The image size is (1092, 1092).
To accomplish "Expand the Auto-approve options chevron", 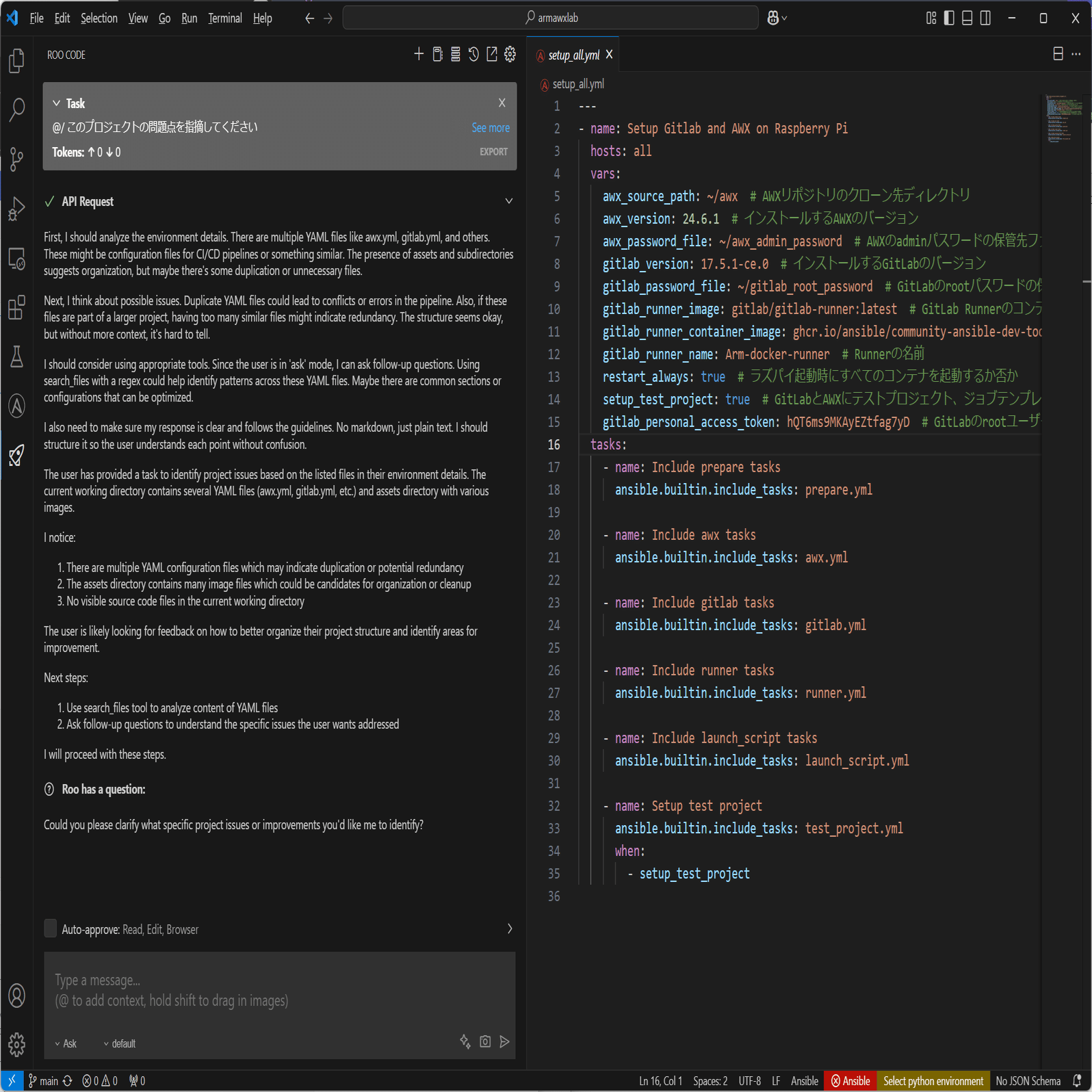I will [x=510, y=928].
